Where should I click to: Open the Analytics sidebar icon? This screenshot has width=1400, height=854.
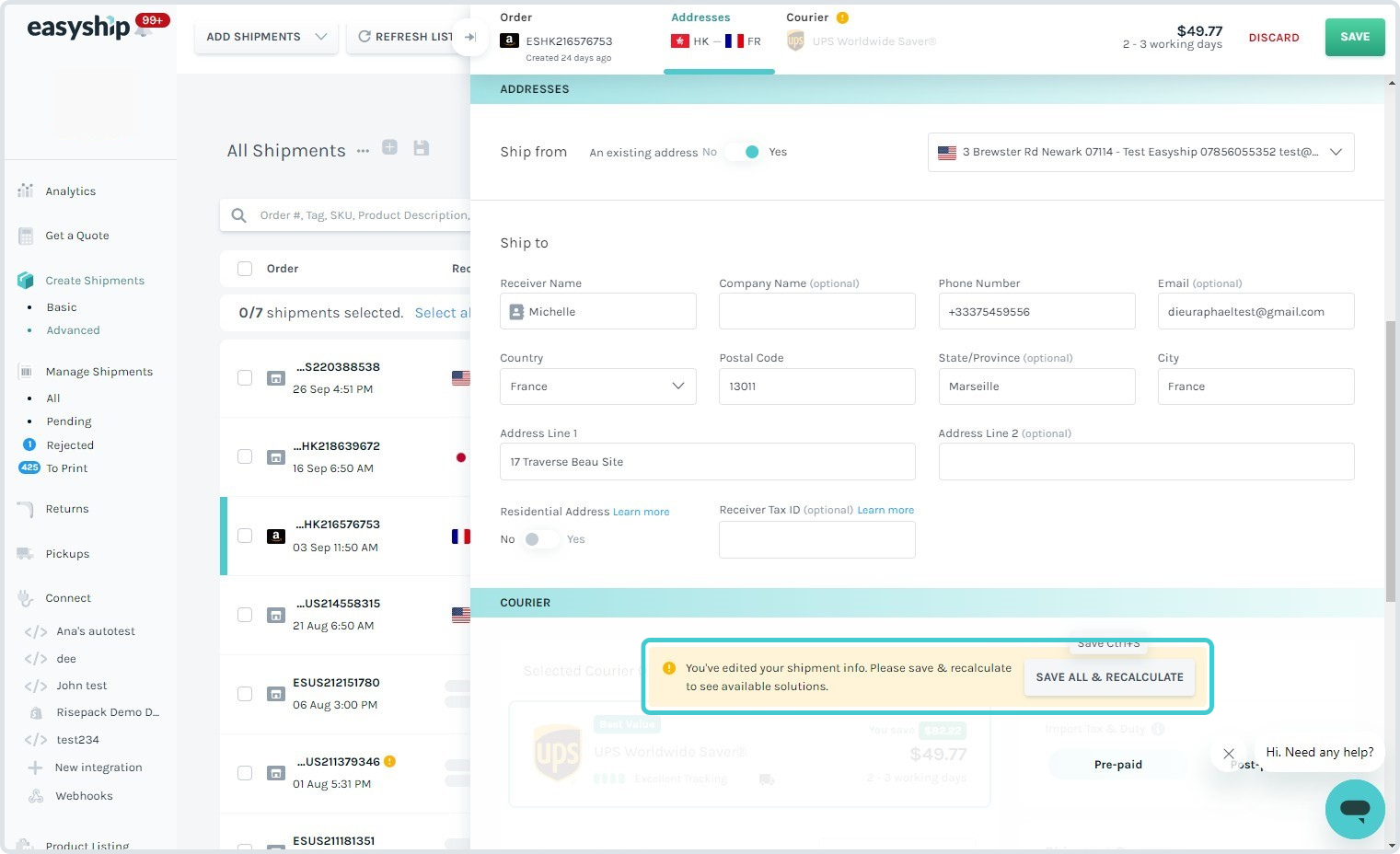(26, 191)
